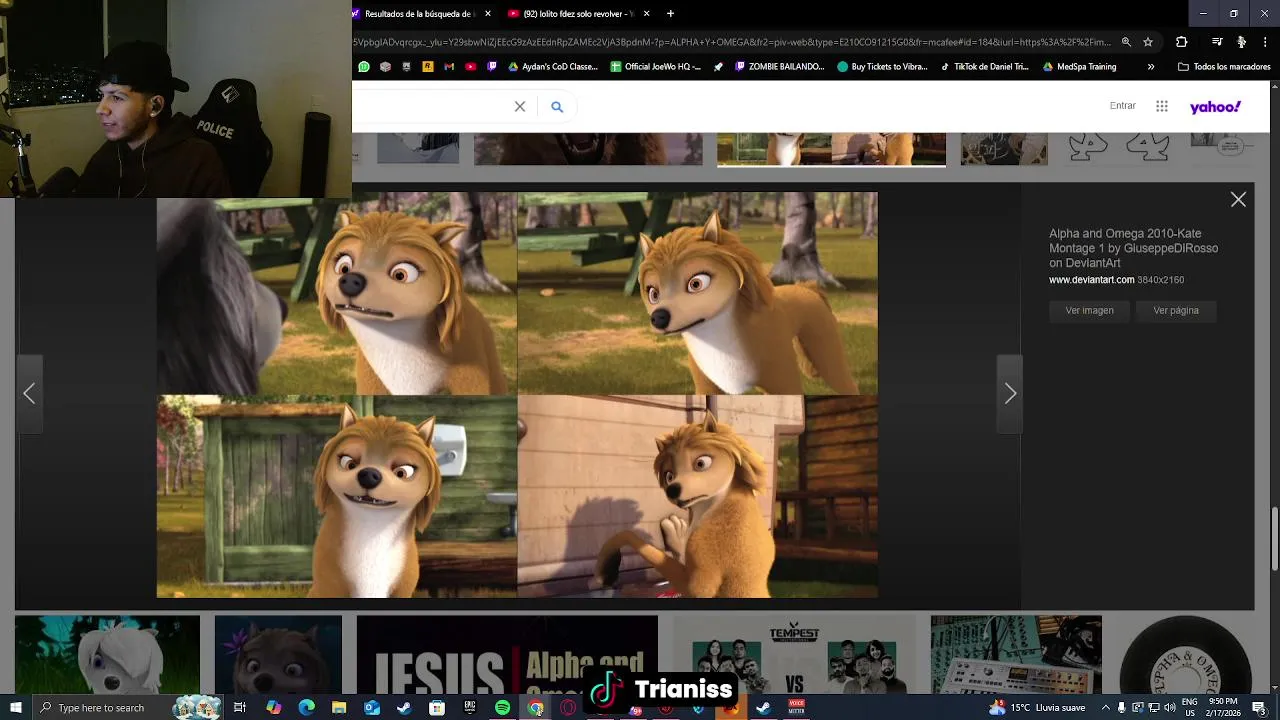The height and width of the screenshot is (720, 1280).
Task: Expand the hidden system tray icons chevron
Action: [x=1105, y=708]
